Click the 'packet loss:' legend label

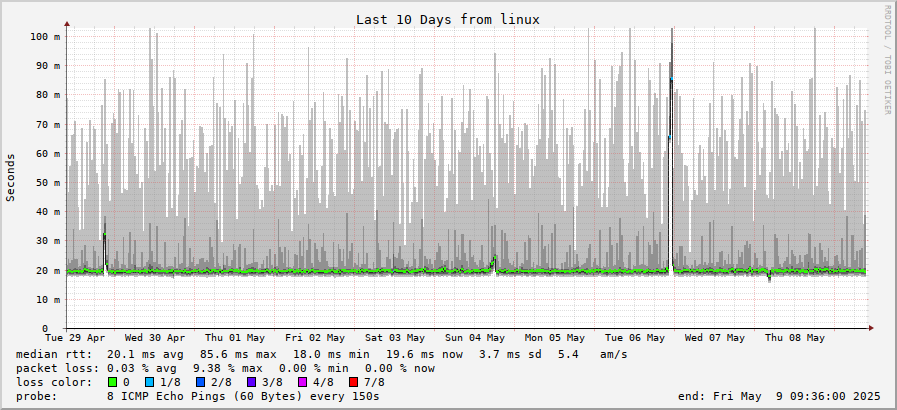58,368
